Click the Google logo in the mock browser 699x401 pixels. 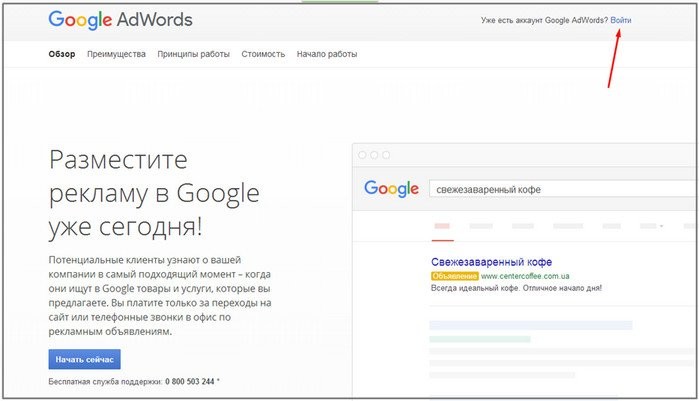391,189
